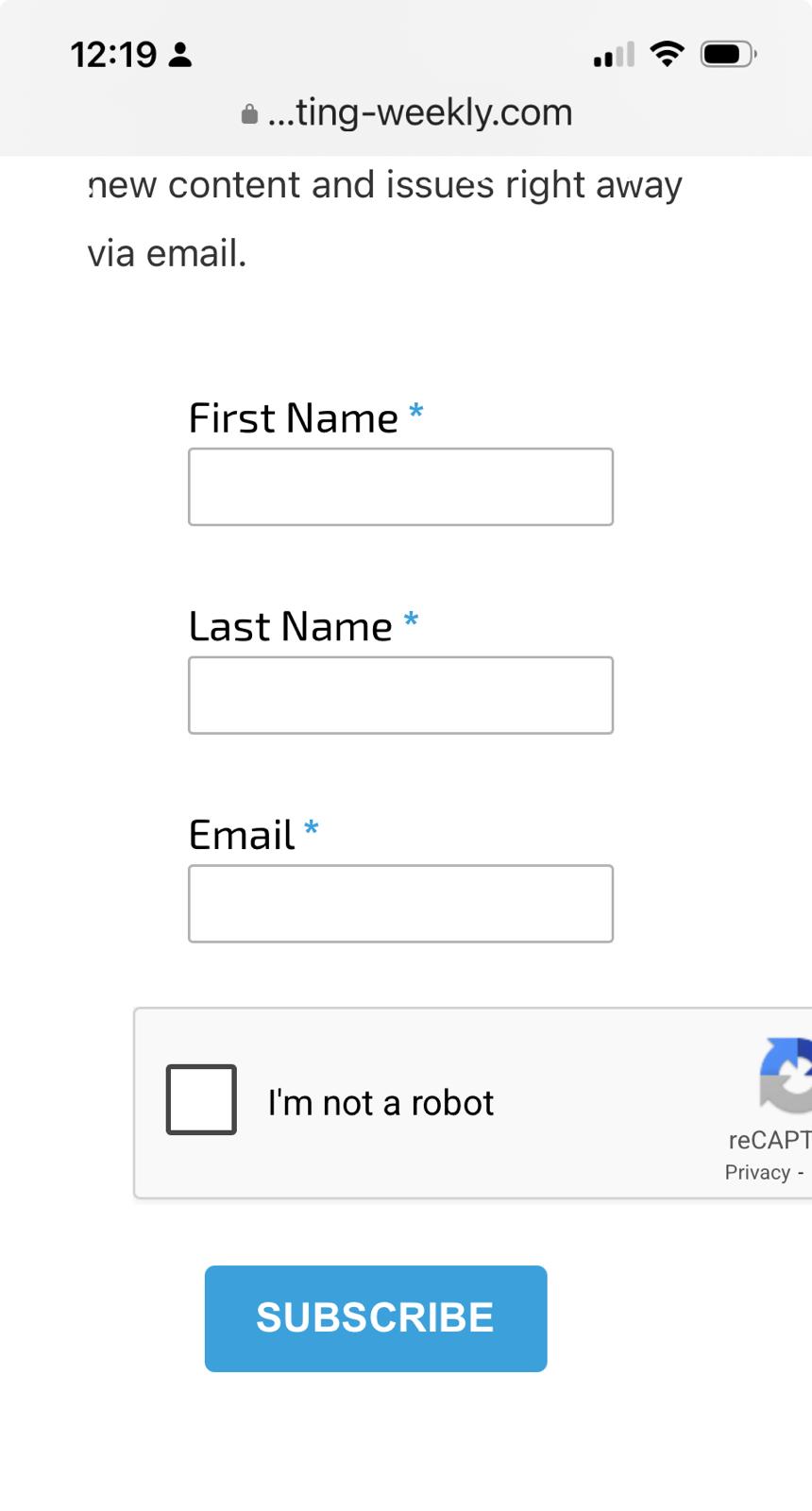
Task: Tap the cellular signal strength icon
Action: 614,56
